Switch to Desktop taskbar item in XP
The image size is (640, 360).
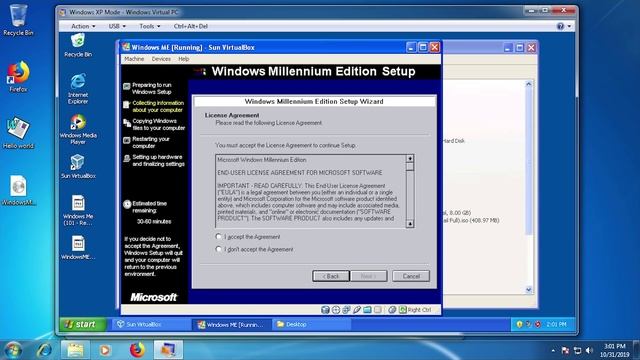tap(311, 324)
